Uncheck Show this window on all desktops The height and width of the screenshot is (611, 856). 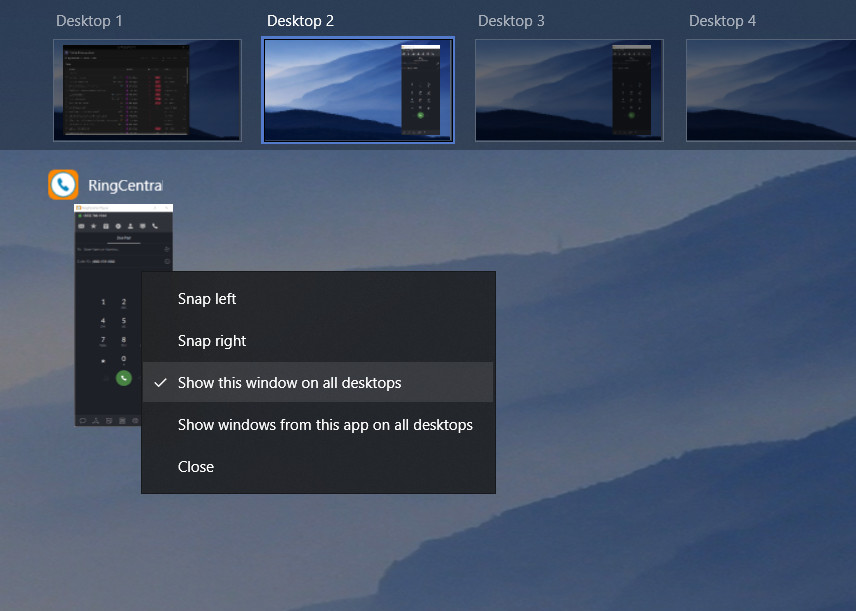(289, 383)
